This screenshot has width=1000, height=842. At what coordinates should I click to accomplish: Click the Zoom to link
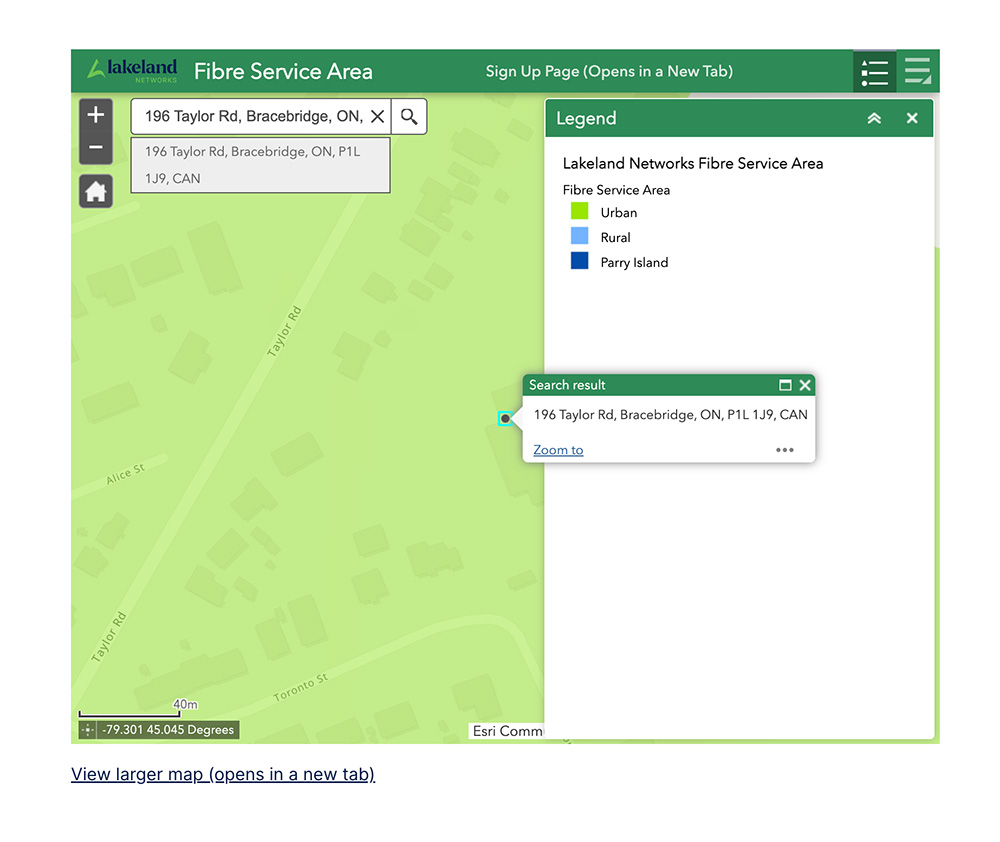pyautogui.click(x=558, y=450)
